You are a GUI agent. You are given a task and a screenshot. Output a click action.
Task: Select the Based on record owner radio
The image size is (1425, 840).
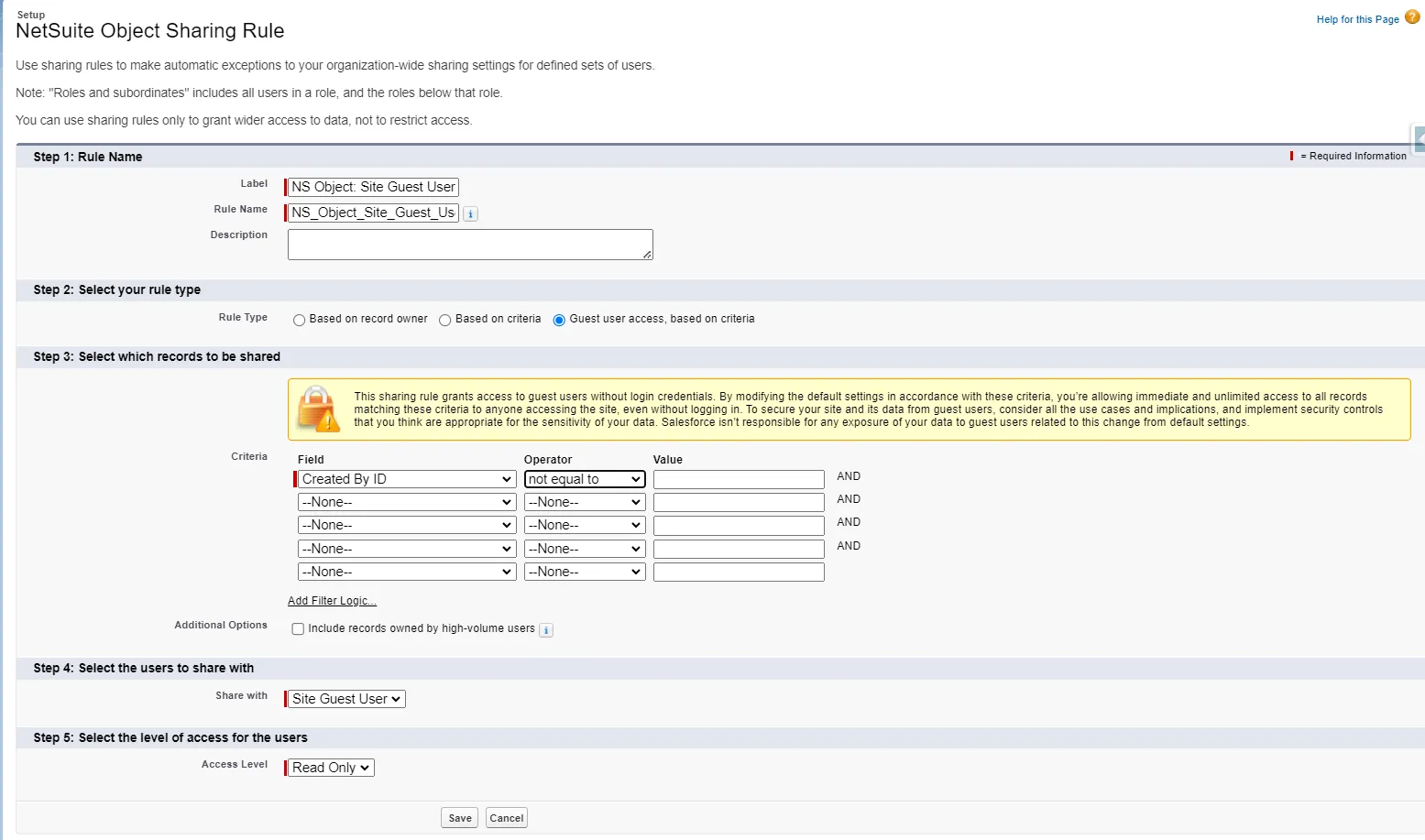coord(299,320)
